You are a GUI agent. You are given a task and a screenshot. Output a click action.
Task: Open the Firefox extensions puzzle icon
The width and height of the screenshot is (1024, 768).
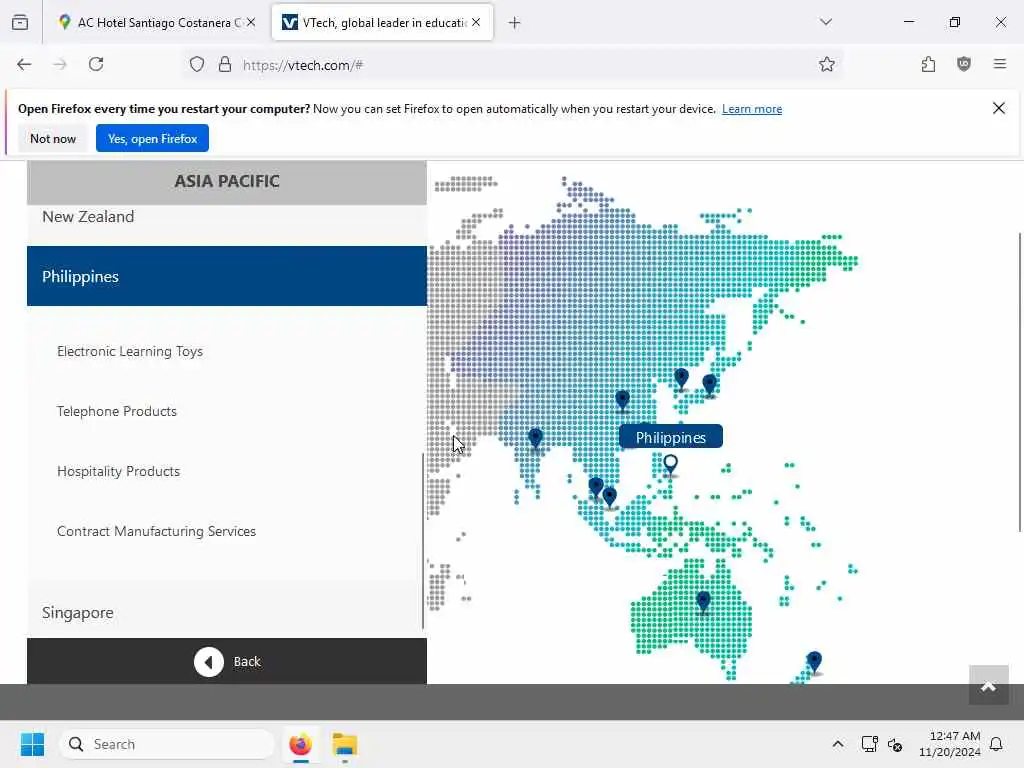[x=928, y=64]
